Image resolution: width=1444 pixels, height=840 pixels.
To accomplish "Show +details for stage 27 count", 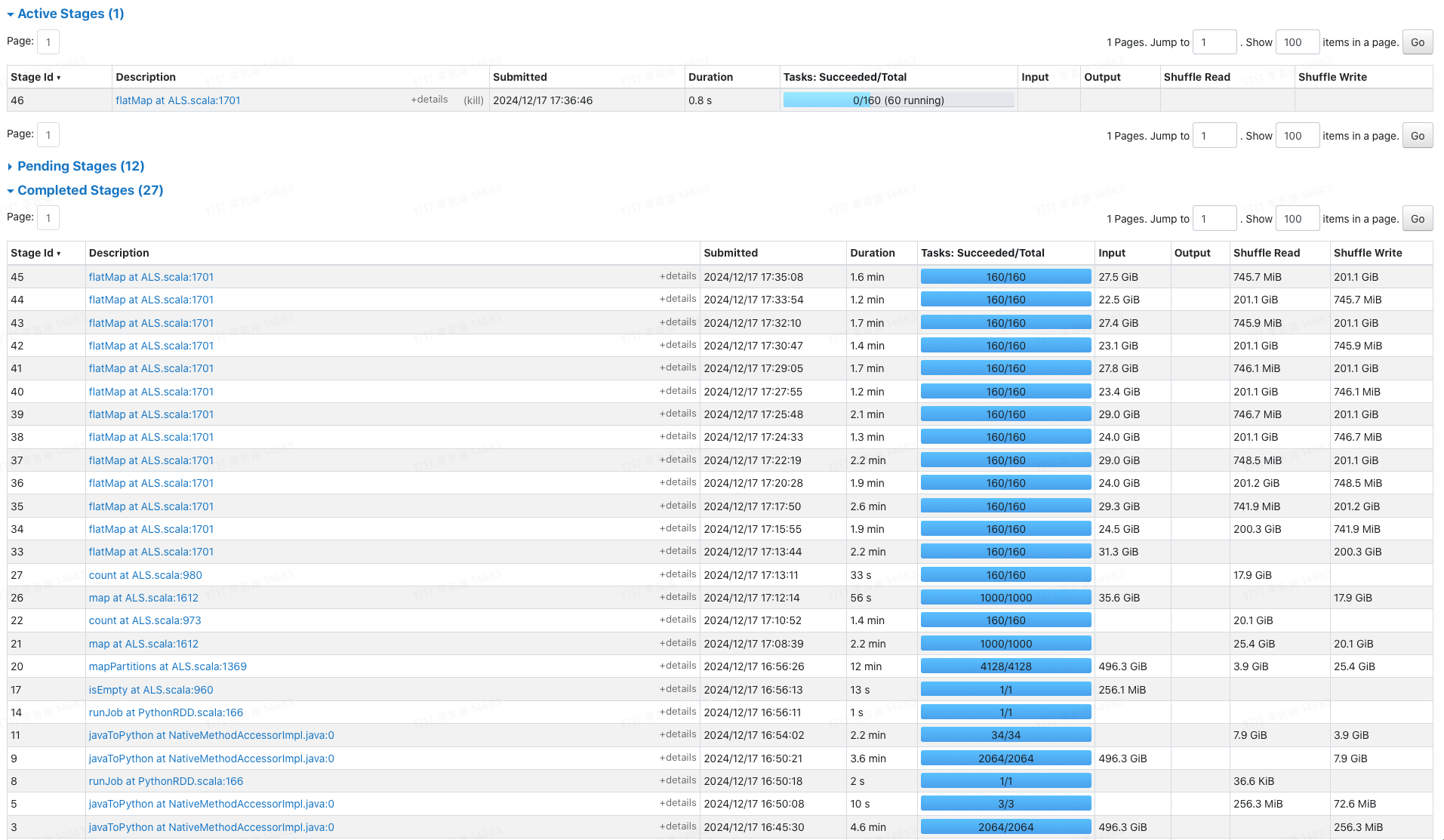I will (x=677, y=574).
